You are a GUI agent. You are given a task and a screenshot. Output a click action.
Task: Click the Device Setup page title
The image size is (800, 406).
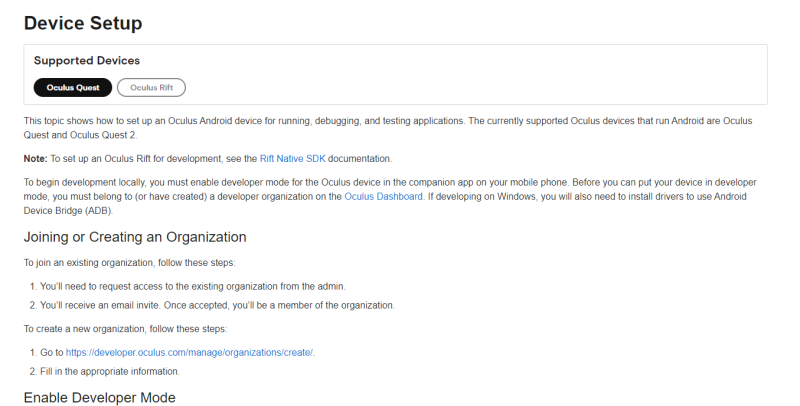coord(83,23)
